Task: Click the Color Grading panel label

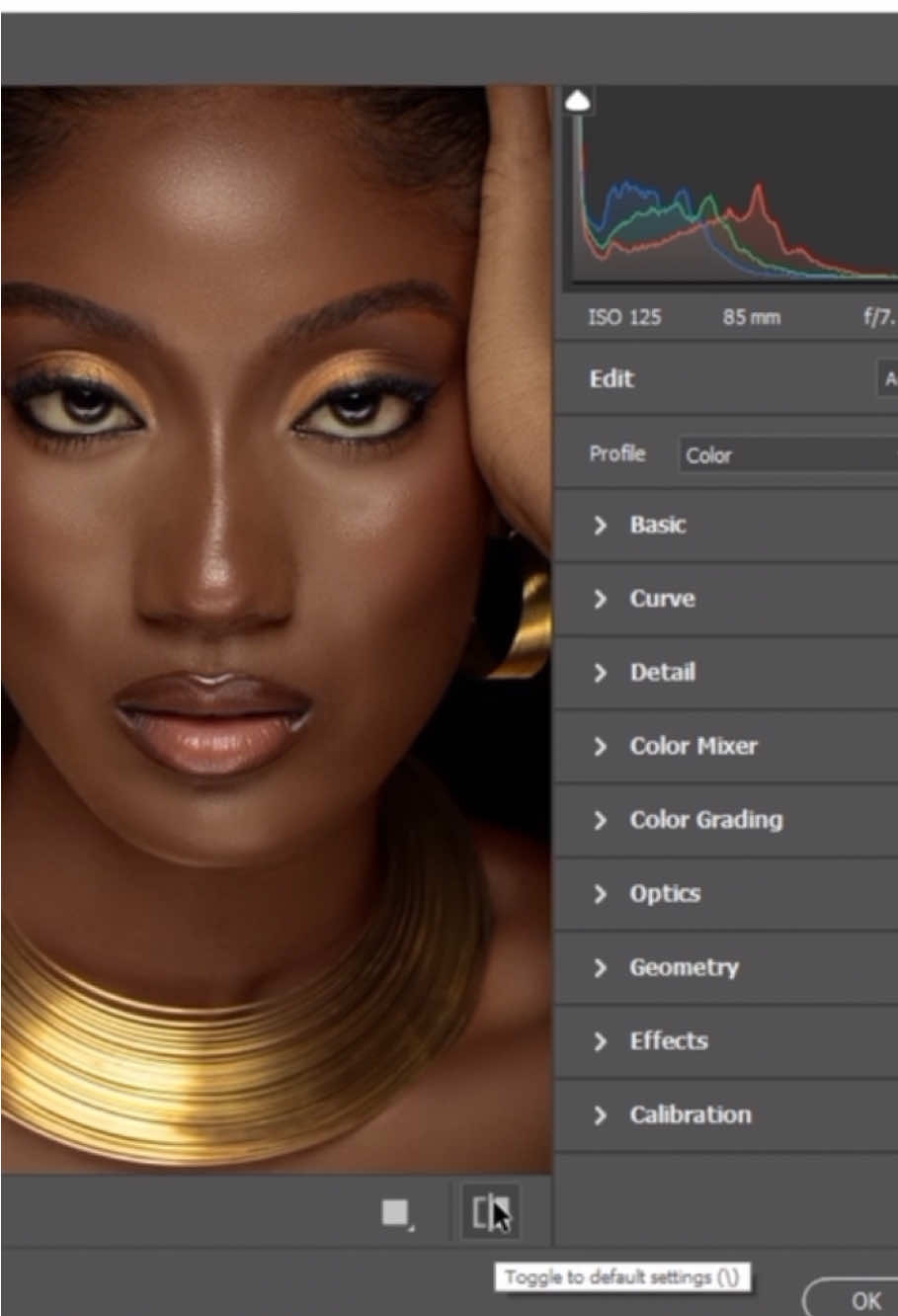Action: (706, 820)
